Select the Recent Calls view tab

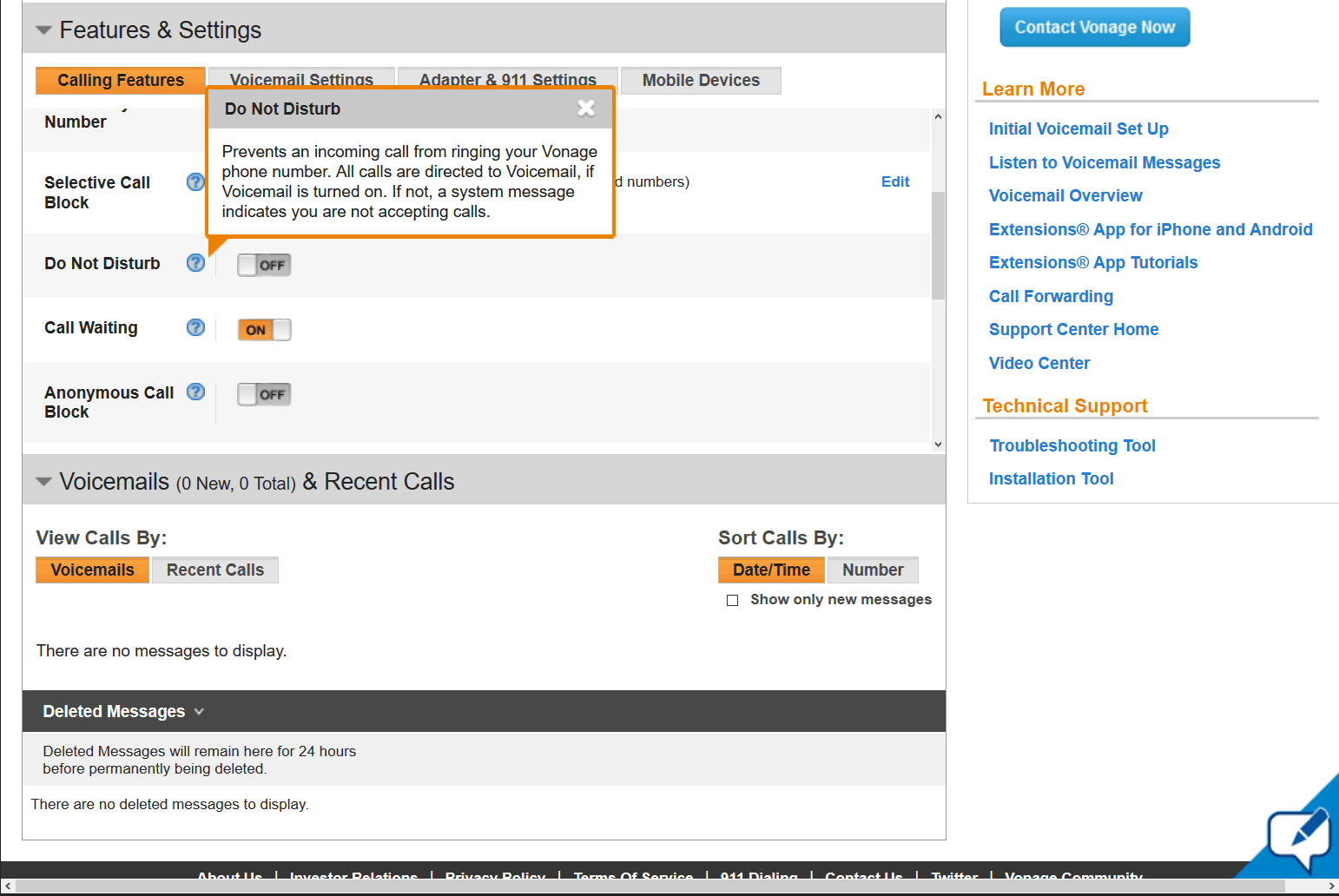coord(215,570)
